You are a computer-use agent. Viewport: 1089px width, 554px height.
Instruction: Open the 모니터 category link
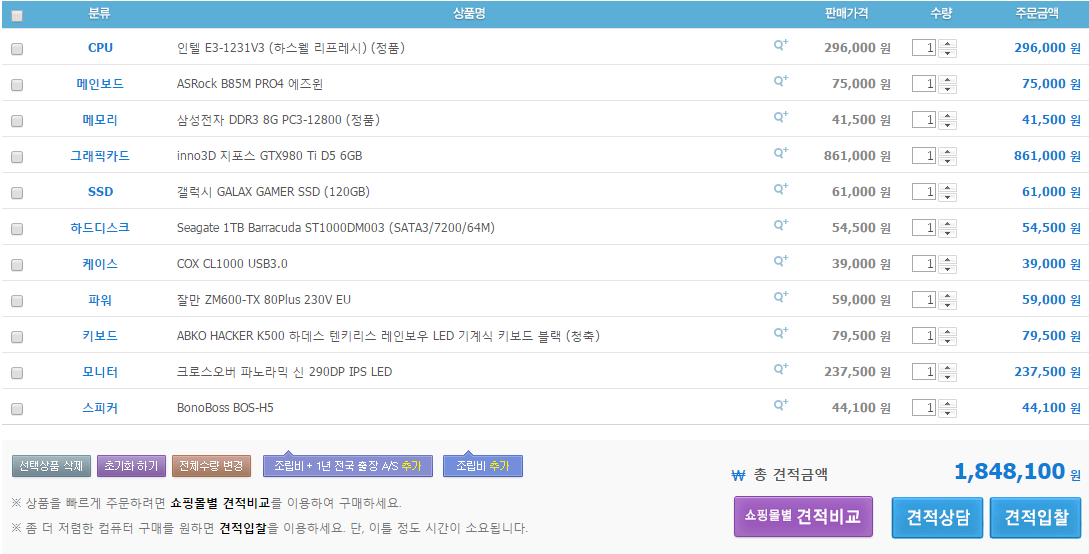point(100,372)
